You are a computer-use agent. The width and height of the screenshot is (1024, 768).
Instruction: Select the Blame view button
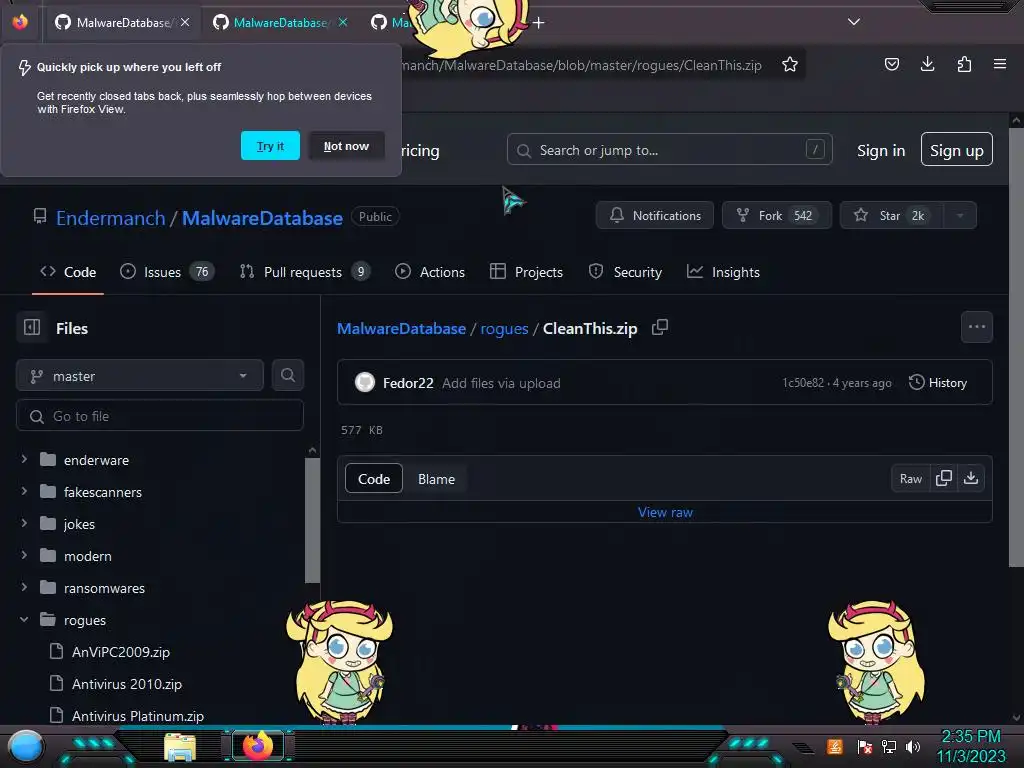[x=436, y=479]
